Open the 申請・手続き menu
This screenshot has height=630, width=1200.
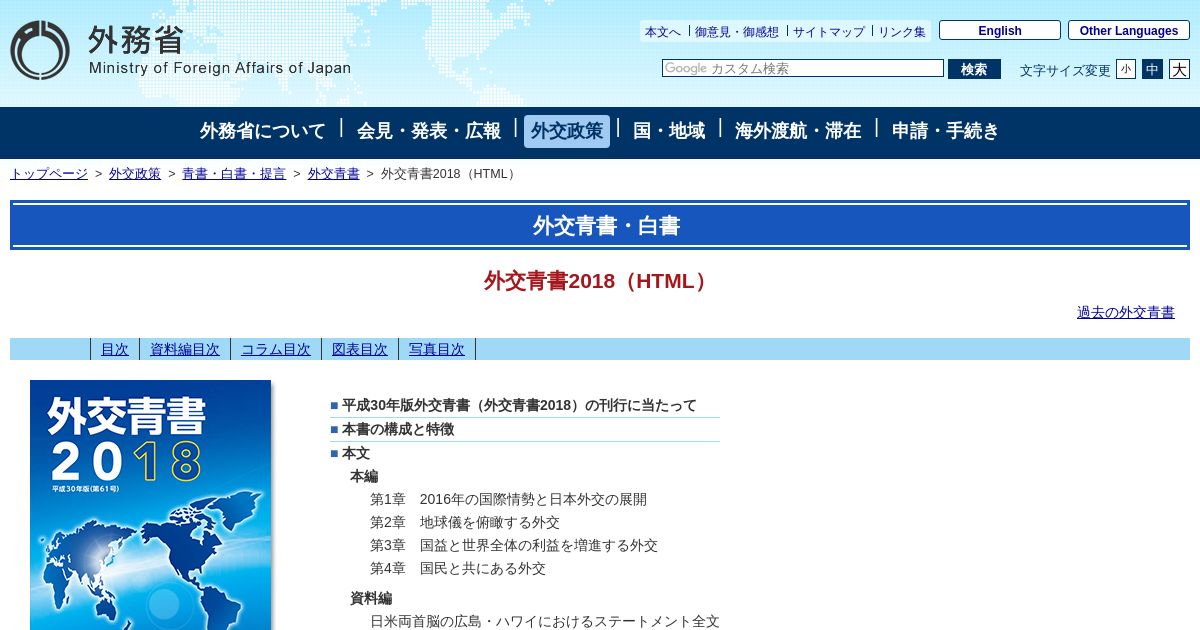pyautogui.click(x=945, y=131)
